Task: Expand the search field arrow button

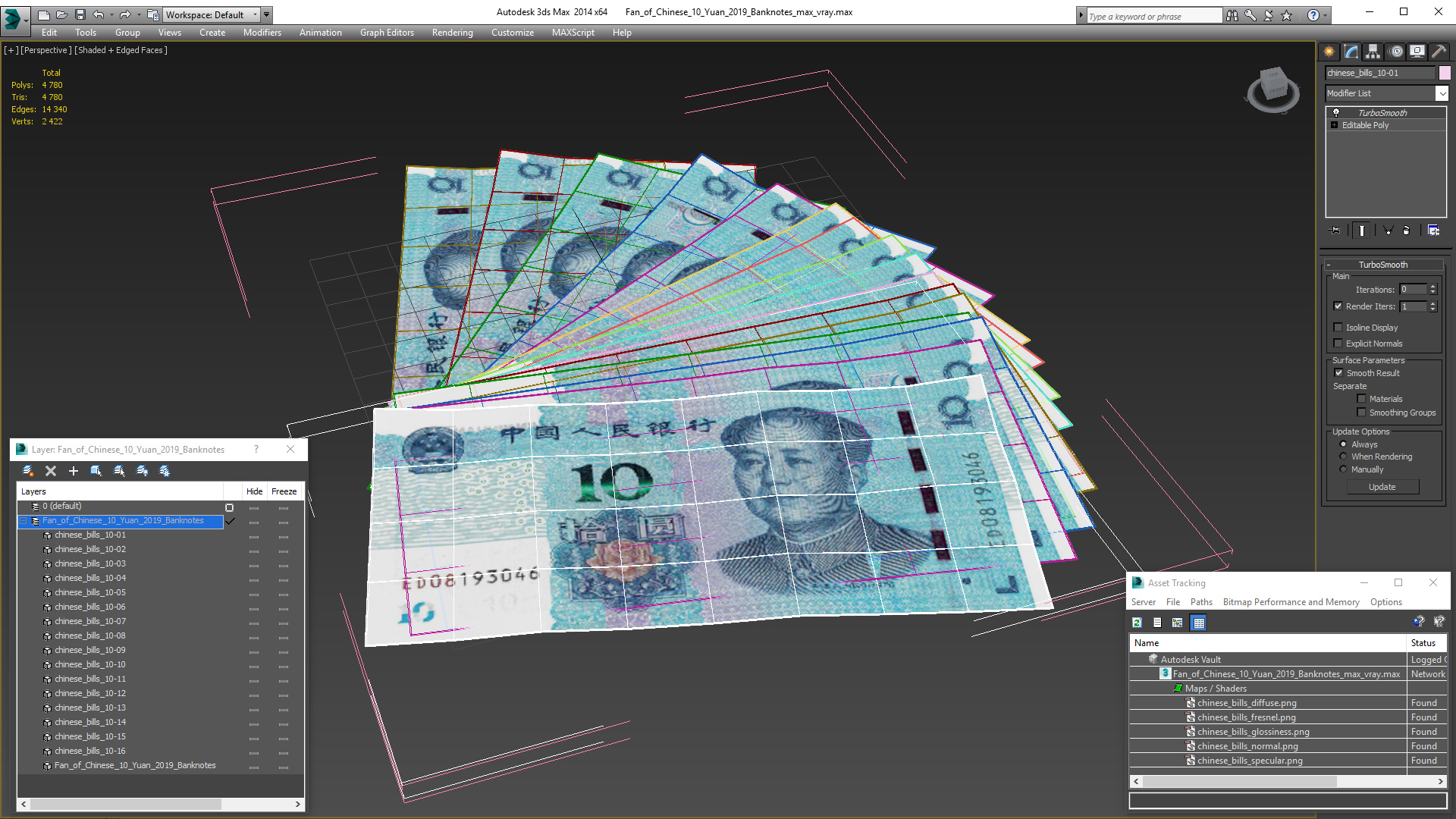Action: pyautogui.click(x=1081, y=15)
